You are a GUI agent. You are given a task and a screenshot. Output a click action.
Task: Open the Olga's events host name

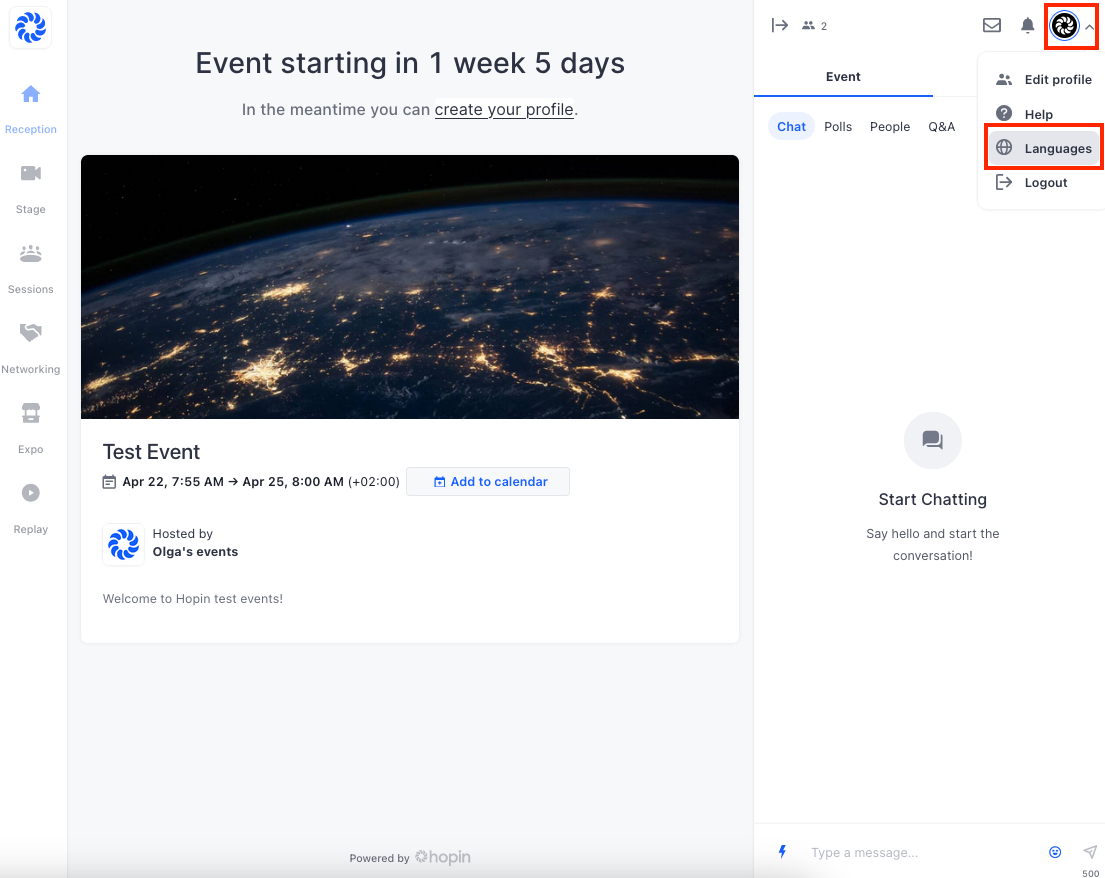pos(195,552)
